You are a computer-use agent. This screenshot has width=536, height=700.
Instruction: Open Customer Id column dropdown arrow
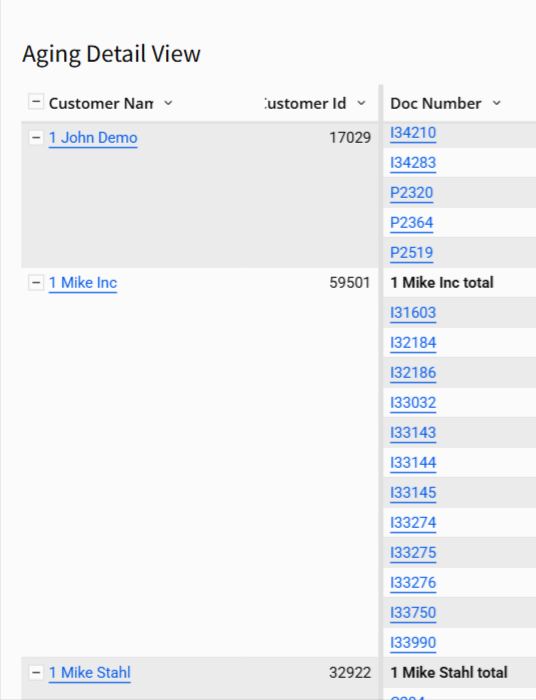[361, 103]
